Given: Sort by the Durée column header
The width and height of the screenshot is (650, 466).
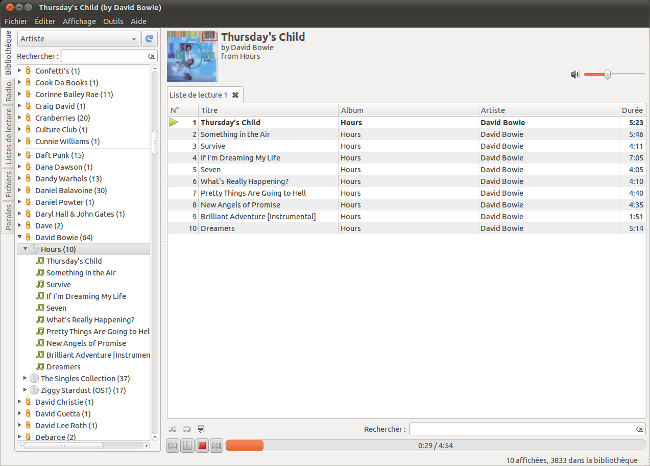Looking at the screenshot, I should click(632, 110).
